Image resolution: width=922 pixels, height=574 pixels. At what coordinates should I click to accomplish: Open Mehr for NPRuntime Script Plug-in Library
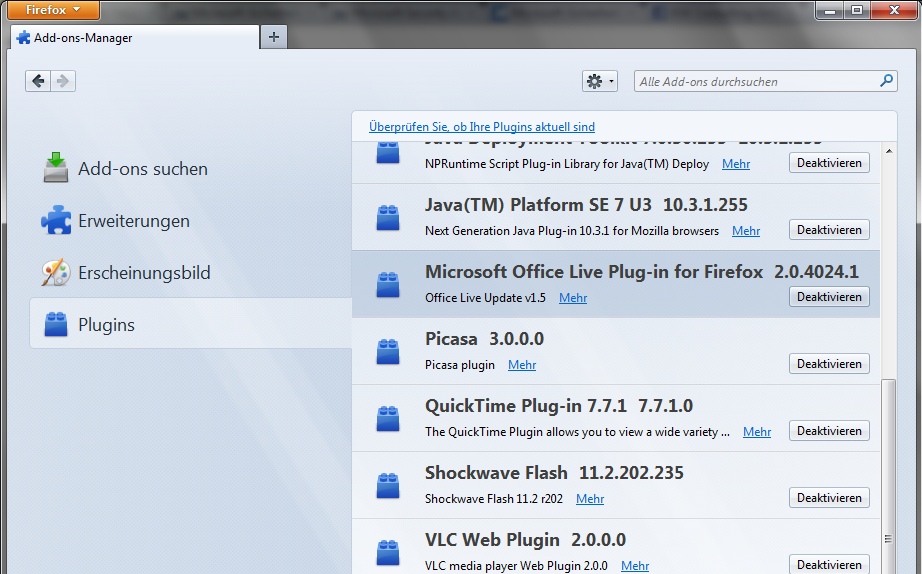pyautogui.click(x=736, y=164)
